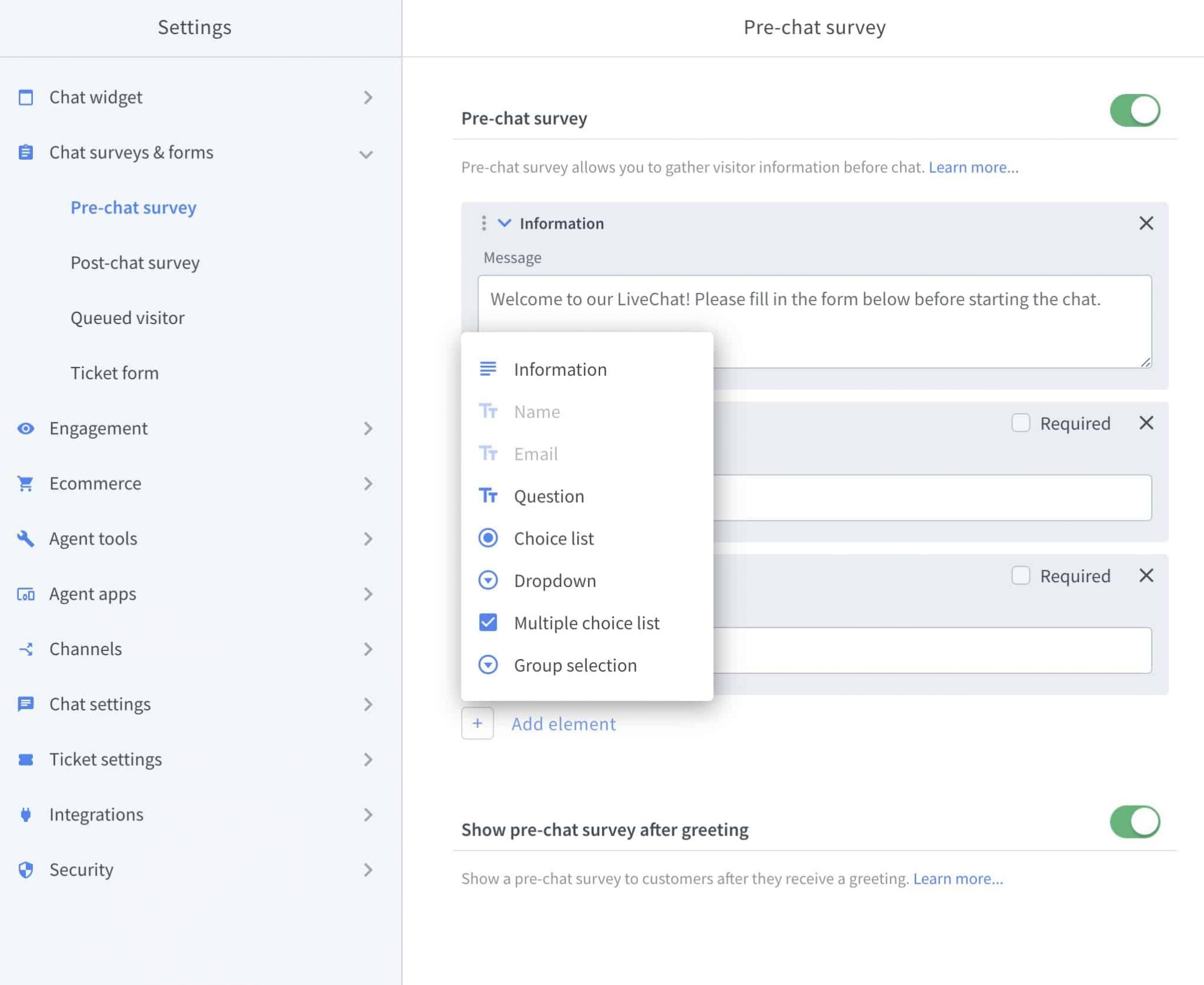Expand the Information section chevron
This screenshot has height=985, width=1204.
(504, 222)
